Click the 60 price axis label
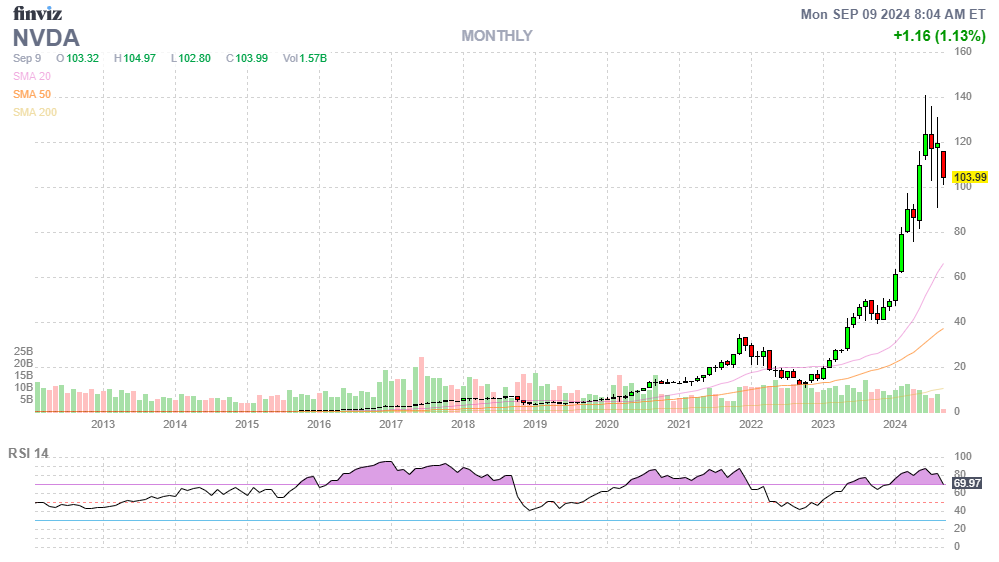 tap(960, 277)
